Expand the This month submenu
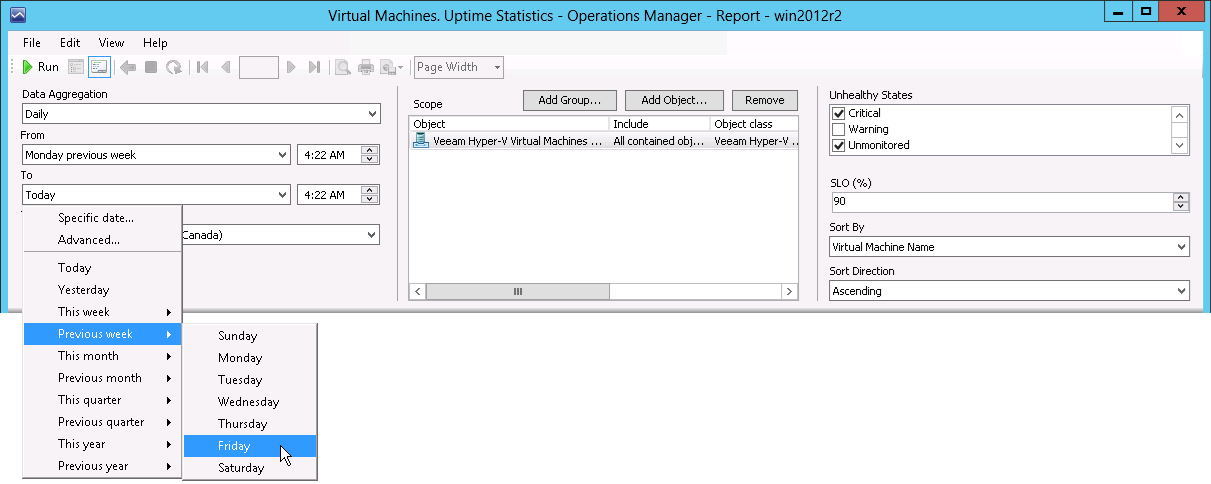This screenshot has width=1211, height=484. [102, 356]
